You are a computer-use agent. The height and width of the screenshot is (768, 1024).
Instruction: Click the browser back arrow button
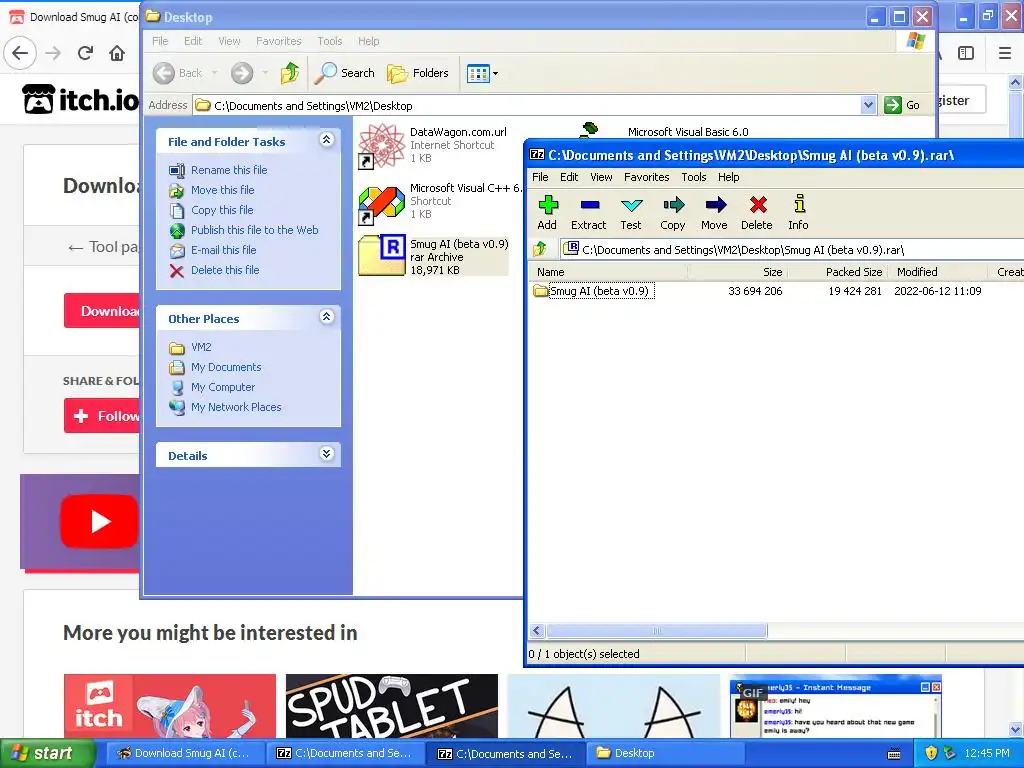point(20,53)
